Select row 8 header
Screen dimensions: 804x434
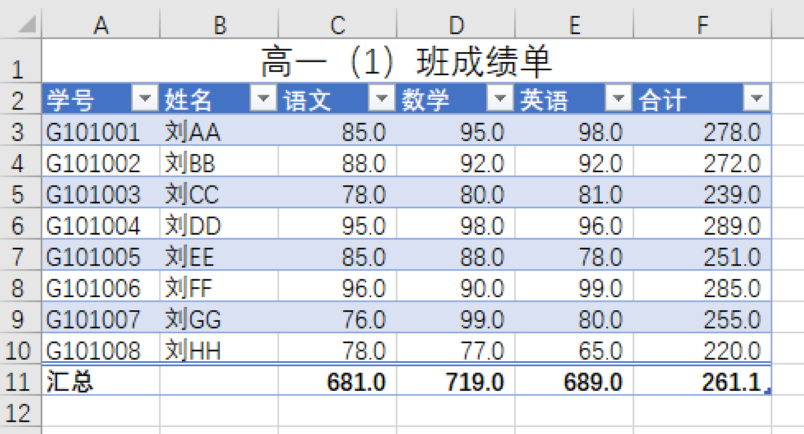click(21, 286)
